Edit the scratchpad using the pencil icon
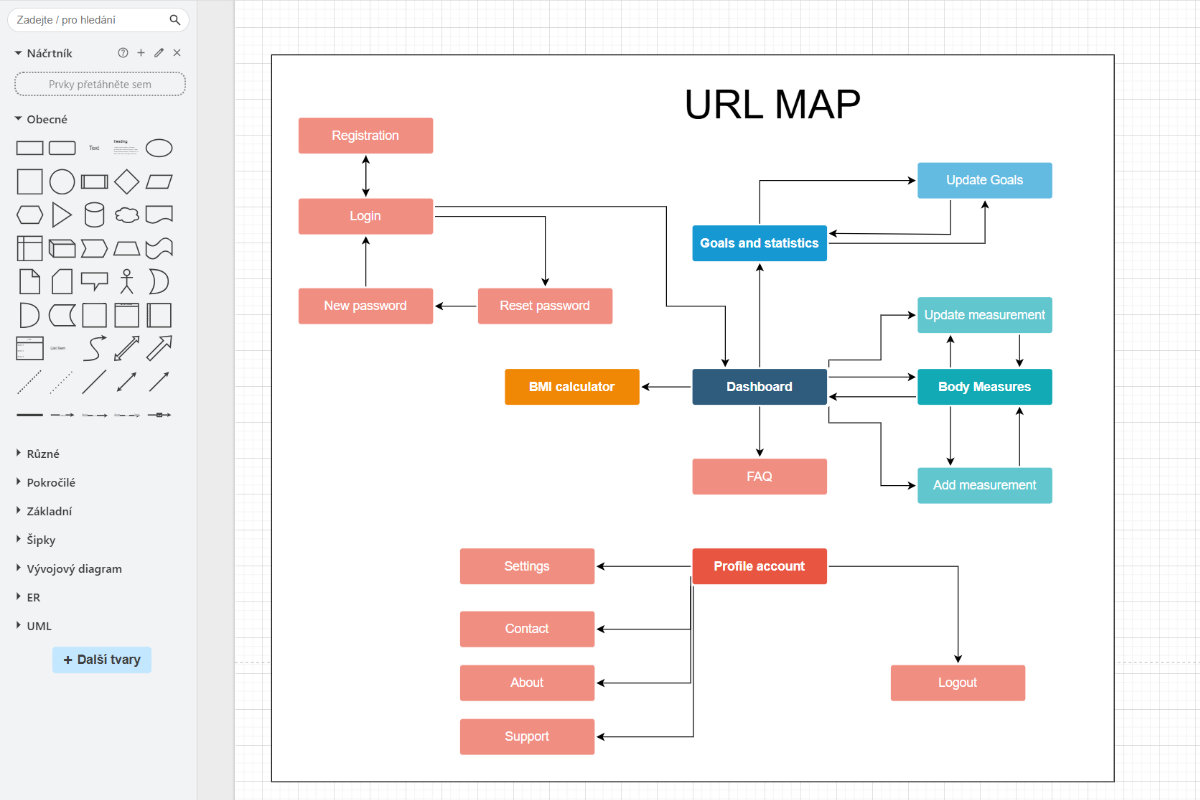This screenshot has width=1200, height=800. click(x=158, y=52)
